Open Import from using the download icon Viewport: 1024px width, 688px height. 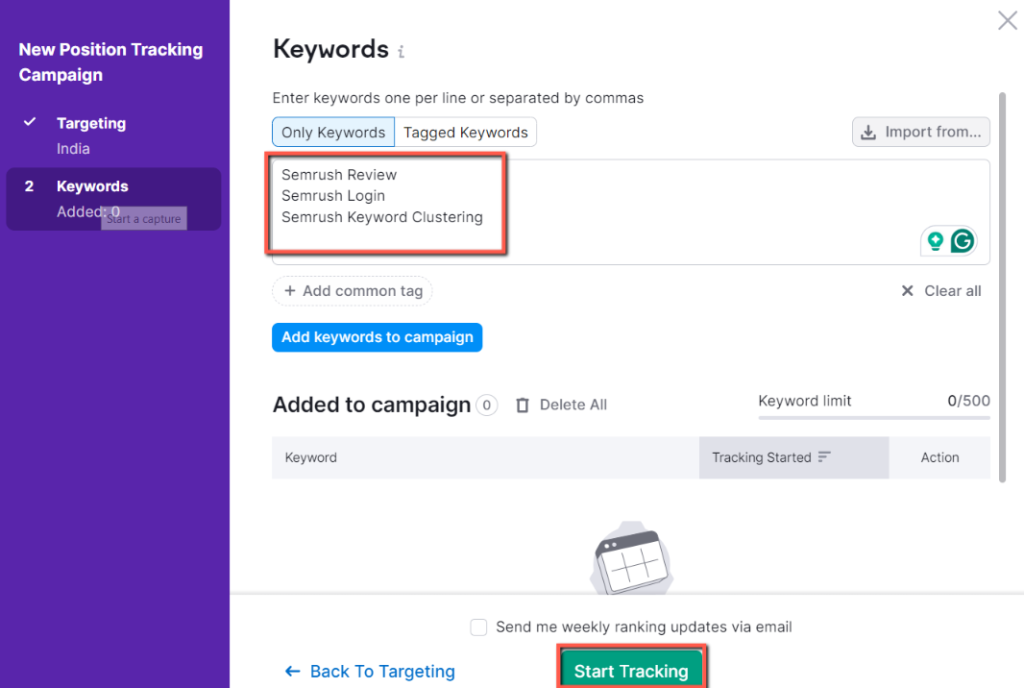[x=870, y=131]
